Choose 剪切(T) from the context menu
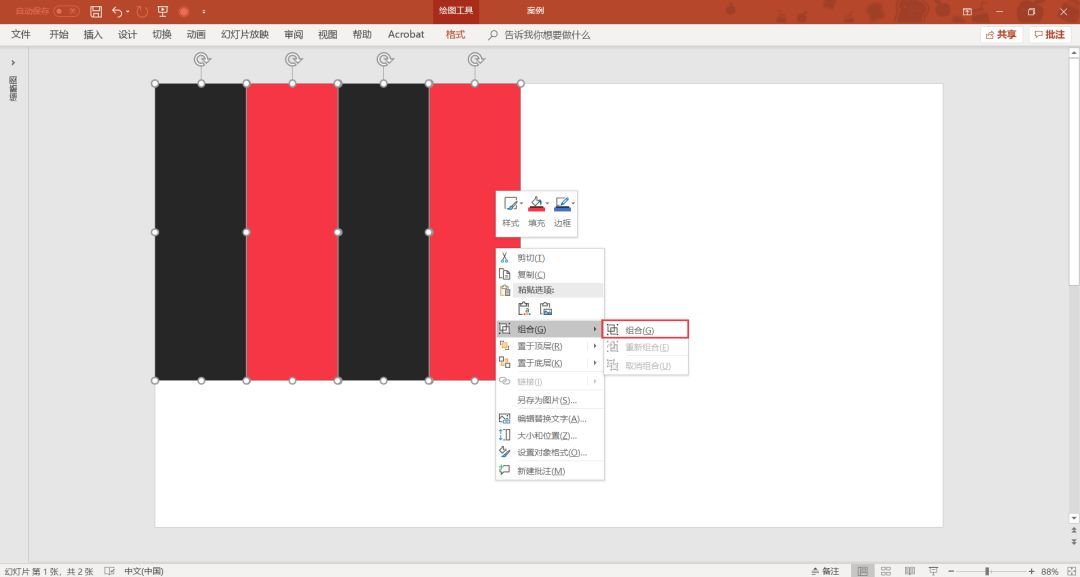The width and height of the screenshot is (1080, 577). [550, 258]
